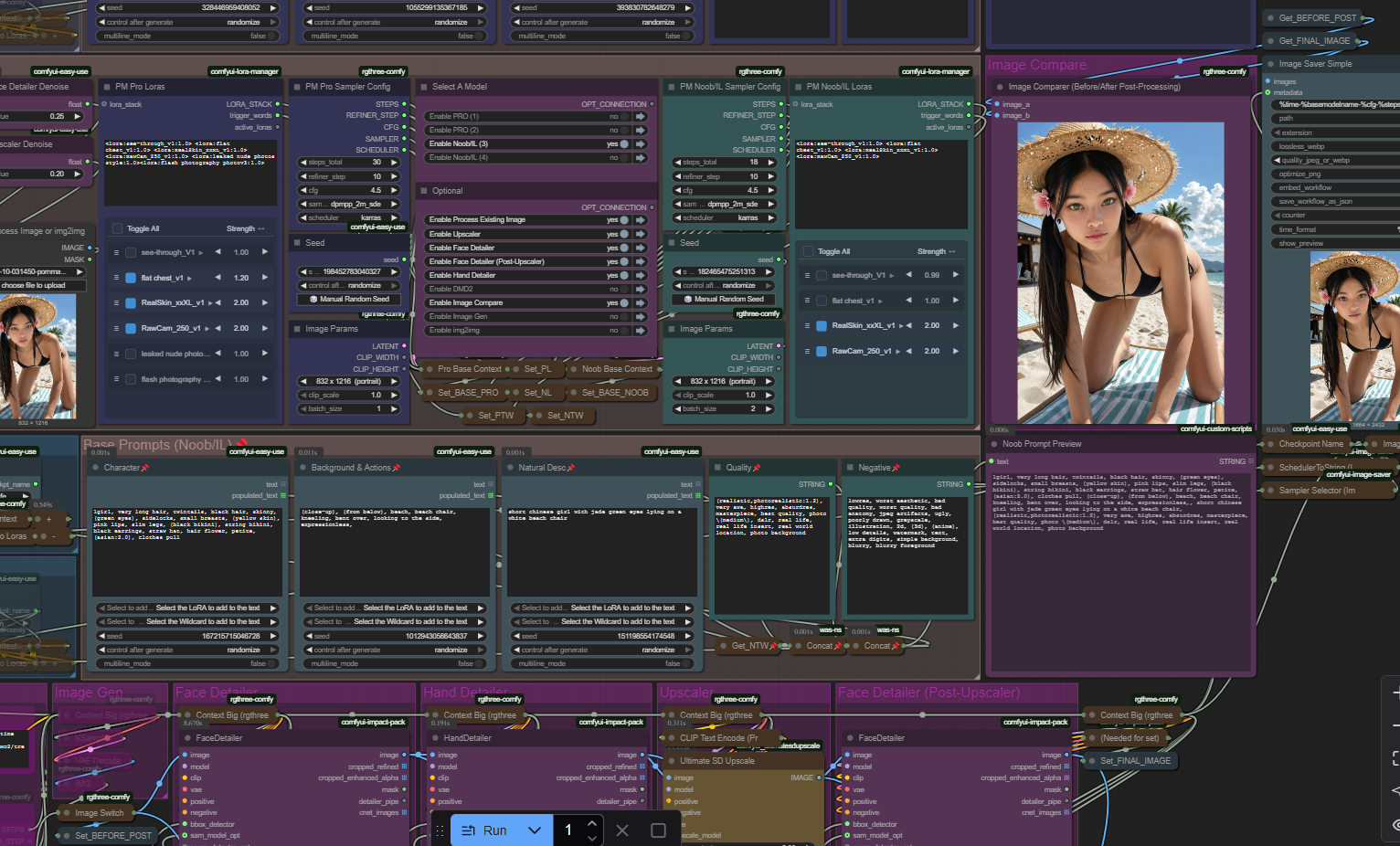Increase steps_total in PM Pro Sampler Config
Image resolution: width=1400 pixels, height=846 pixels.
coord(395,163)
